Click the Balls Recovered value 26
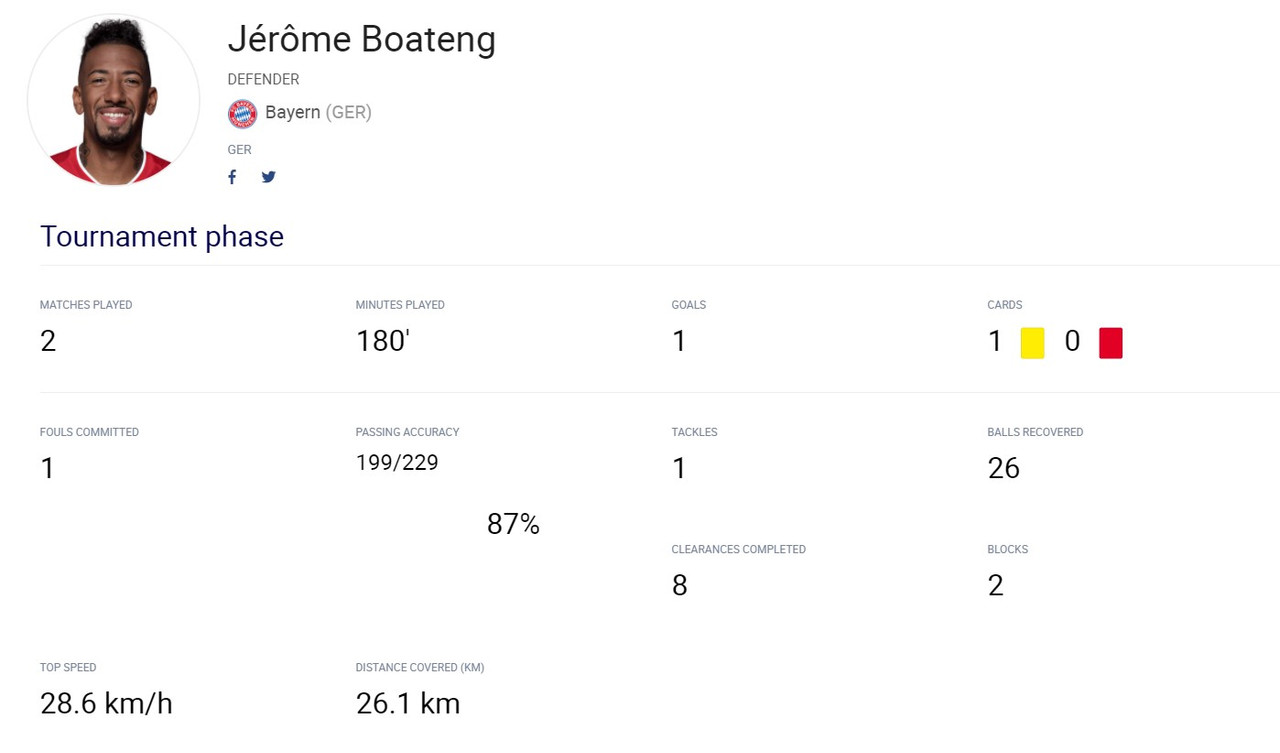Image resolution: width=1280 pixels, height=753 pixels. pyautogui.click(x=1003, y=469)
